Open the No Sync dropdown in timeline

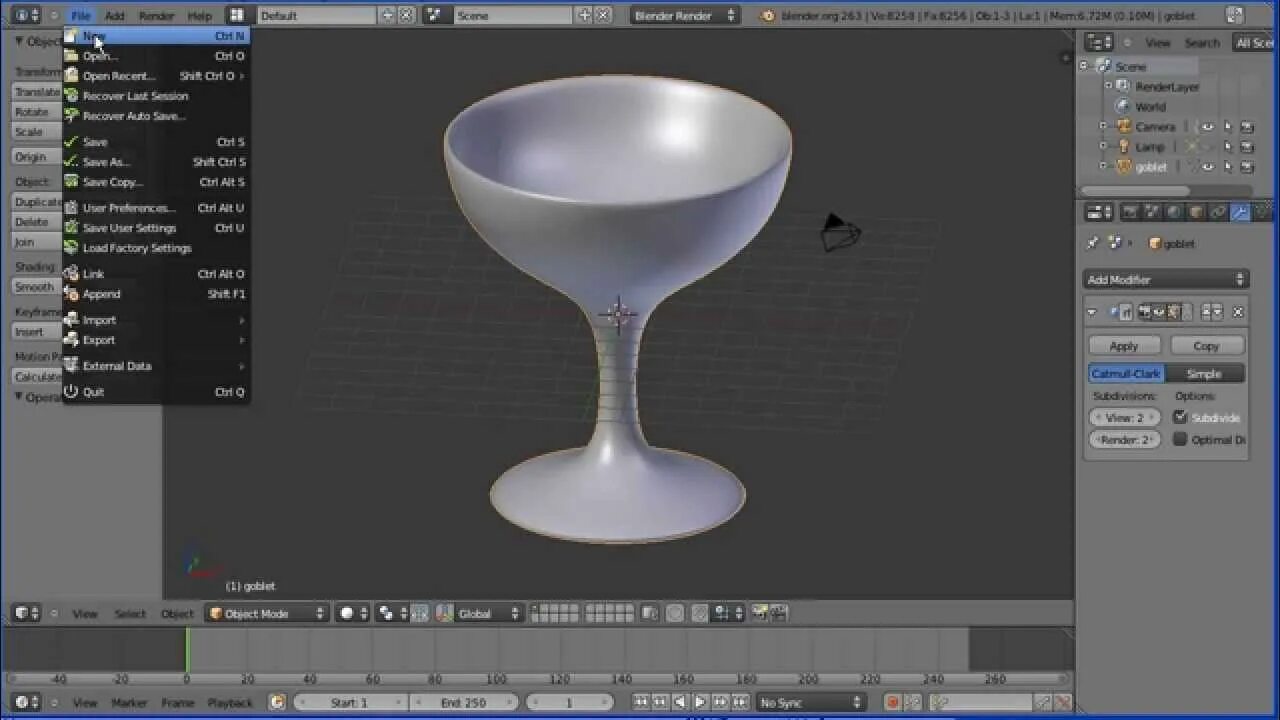click(x=811, y=703)
